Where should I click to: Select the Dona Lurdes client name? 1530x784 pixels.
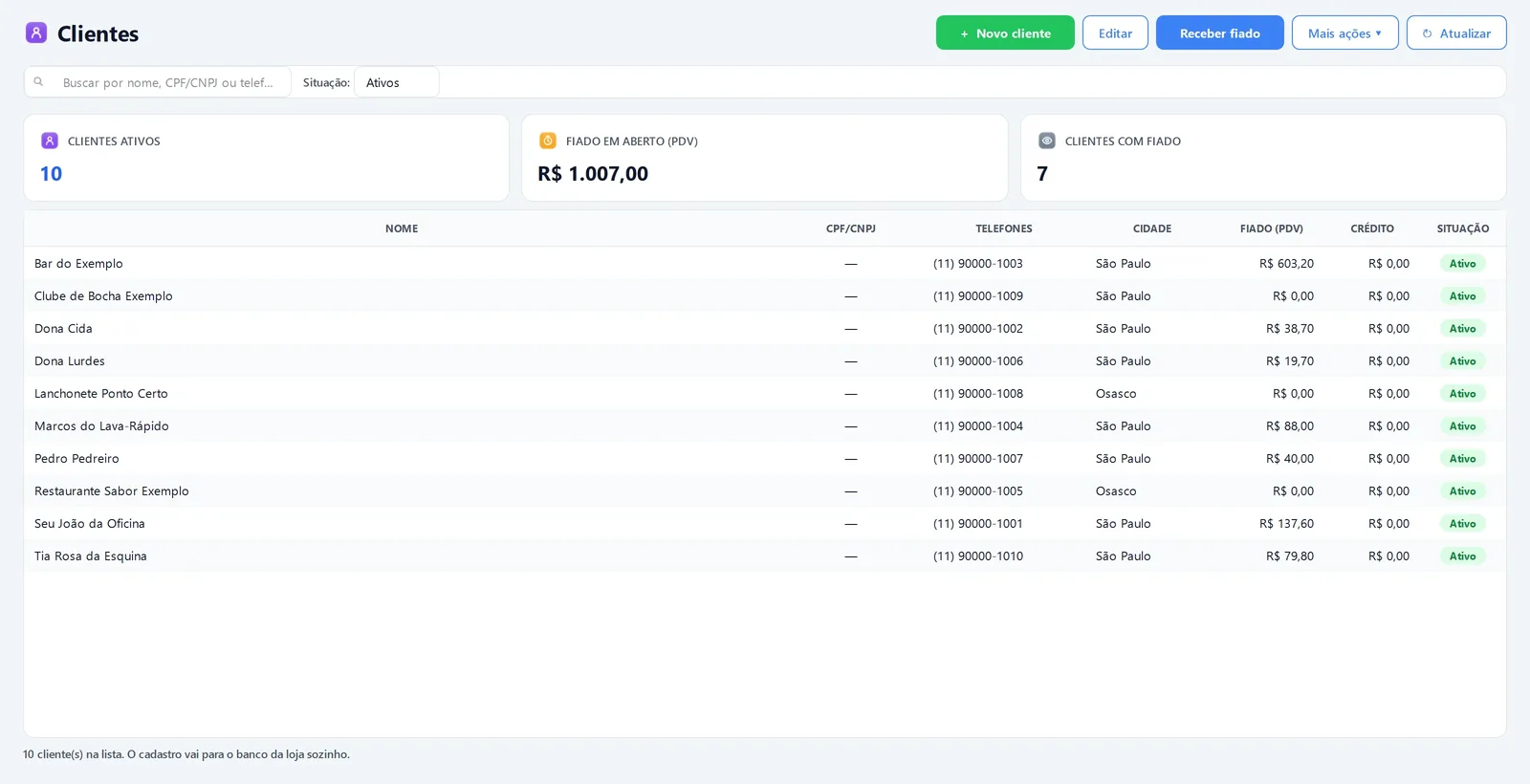(x=70, y=360)
